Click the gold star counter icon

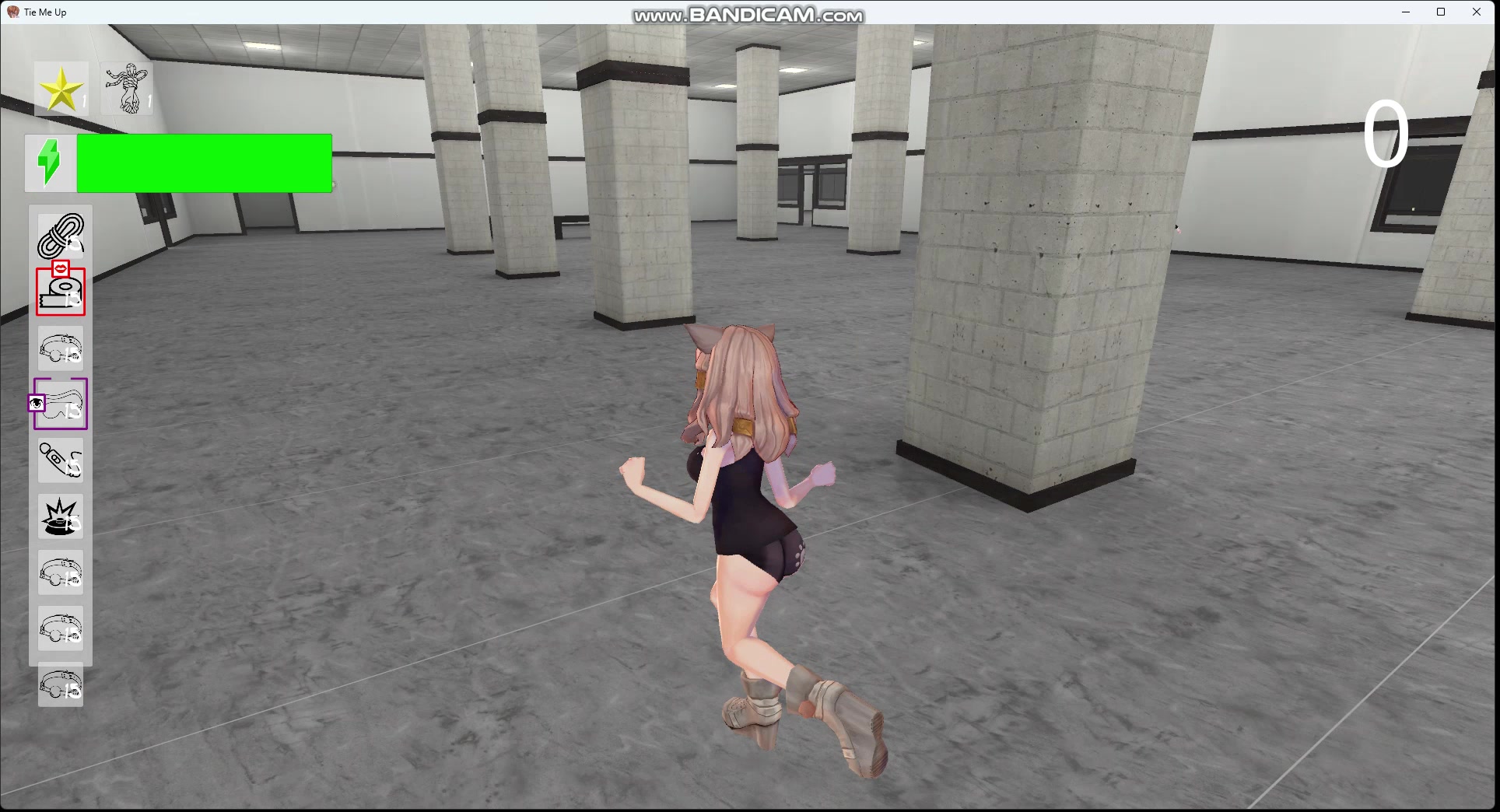point(61,89)
